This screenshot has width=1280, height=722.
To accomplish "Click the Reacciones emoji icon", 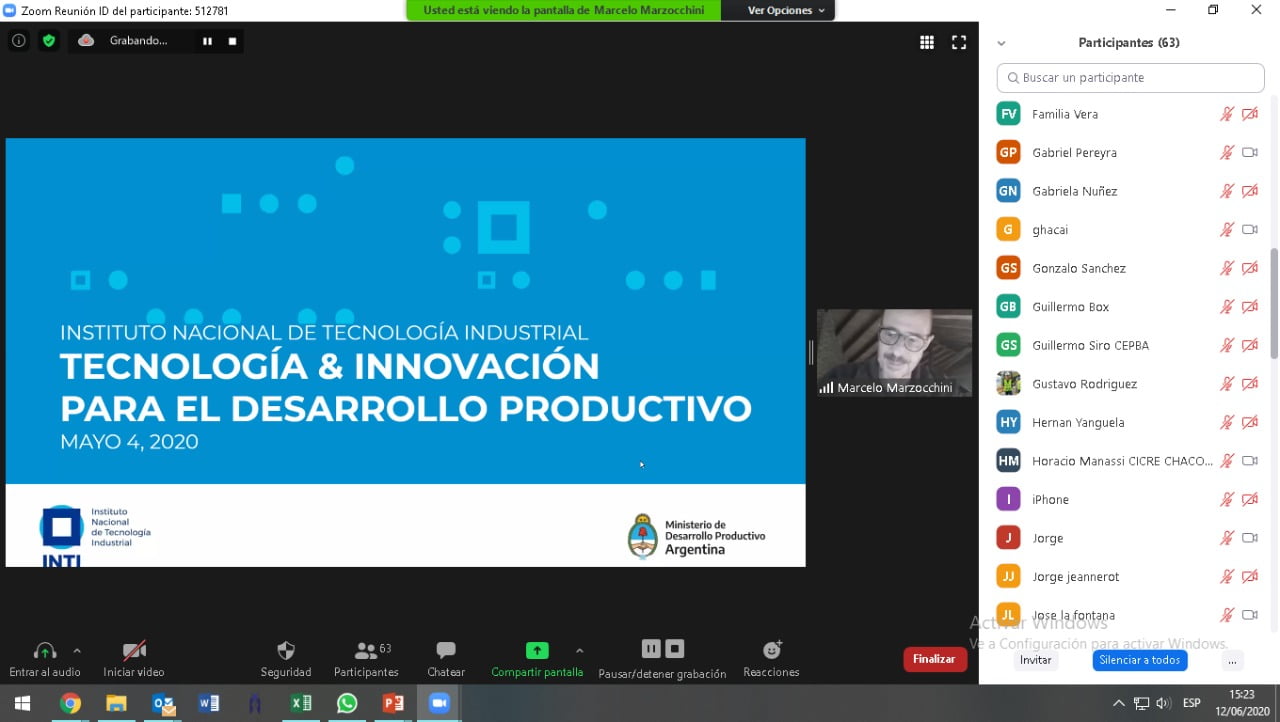I will (x=771, y=650).
